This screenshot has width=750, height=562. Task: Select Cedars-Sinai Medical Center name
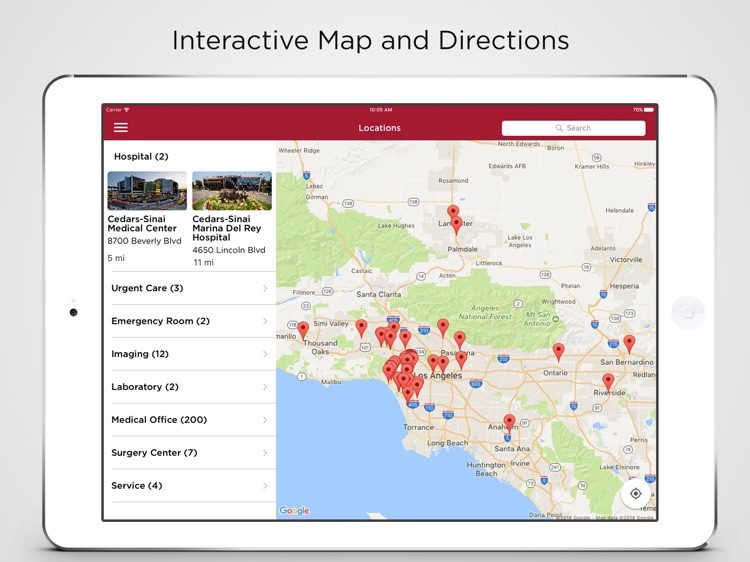click(142, 223)
